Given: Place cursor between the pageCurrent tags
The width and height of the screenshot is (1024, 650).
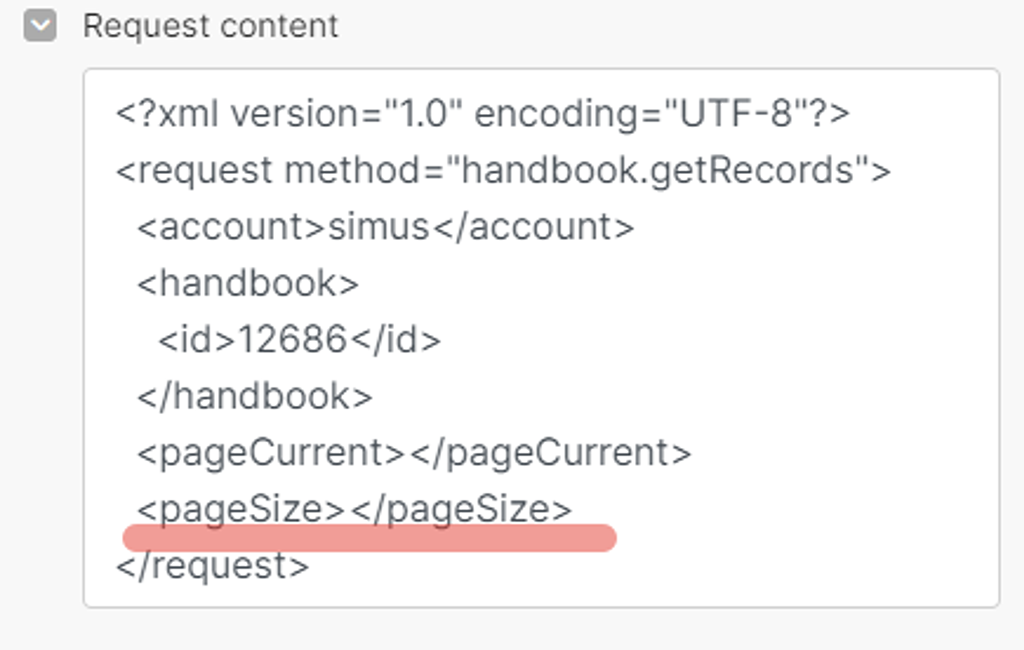Looking at the screenshot, I should [x=408, y=453].
